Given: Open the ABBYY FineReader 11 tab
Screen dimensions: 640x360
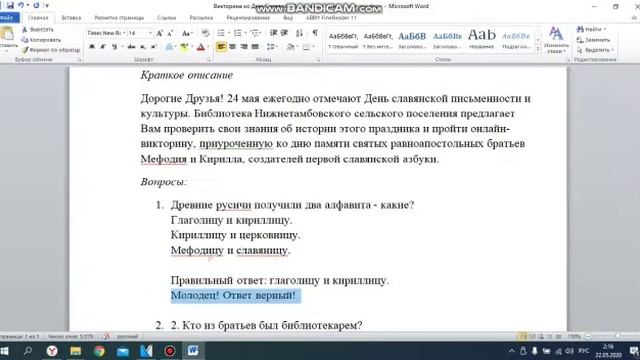Looking at the screenshot, I should 331,18.
